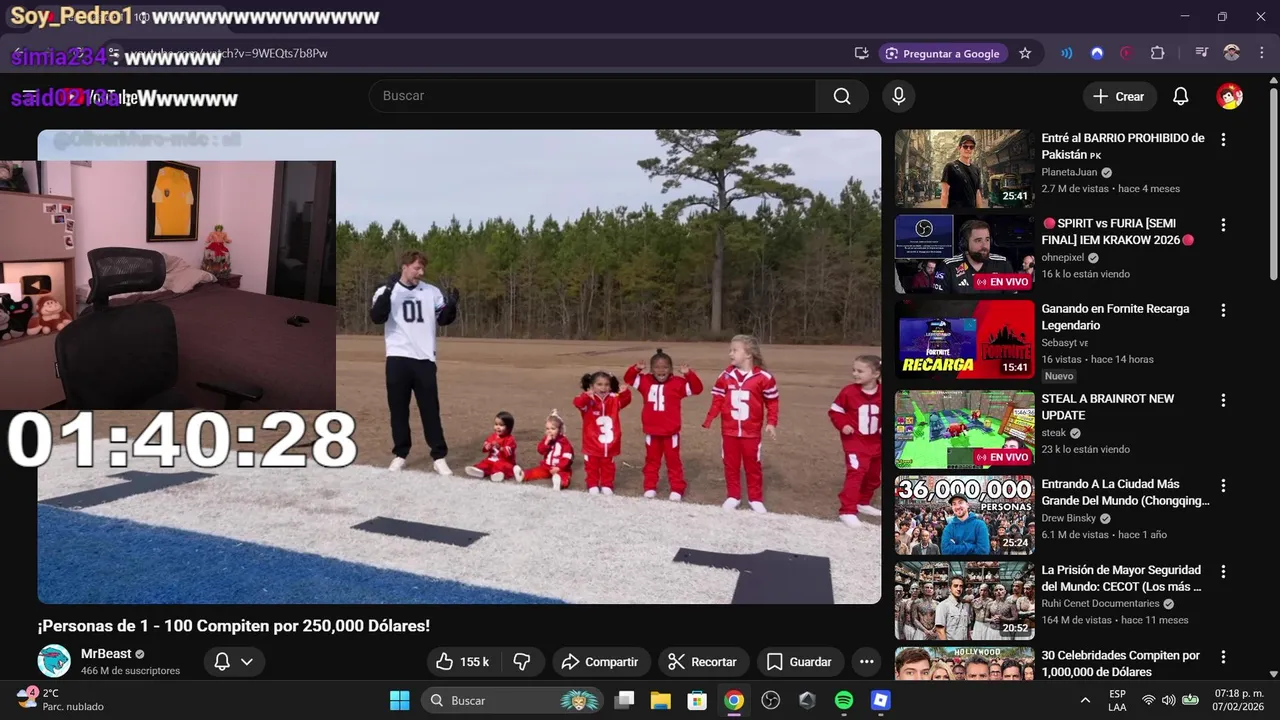Image resolution: width=1280 pixels, height=720 pixels.
Task: Click Compartir to share the video
Action: click(x=600, y=662)
